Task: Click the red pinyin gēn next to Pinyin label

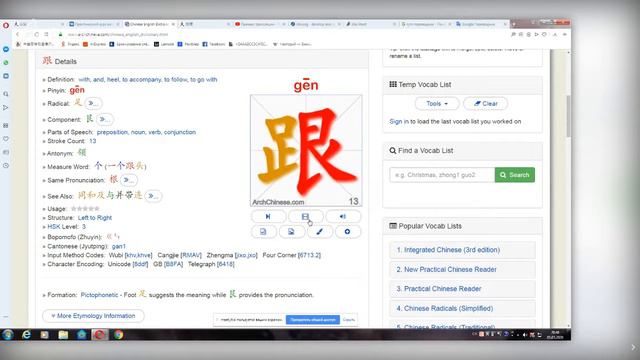Action: (x=77, y=90)
